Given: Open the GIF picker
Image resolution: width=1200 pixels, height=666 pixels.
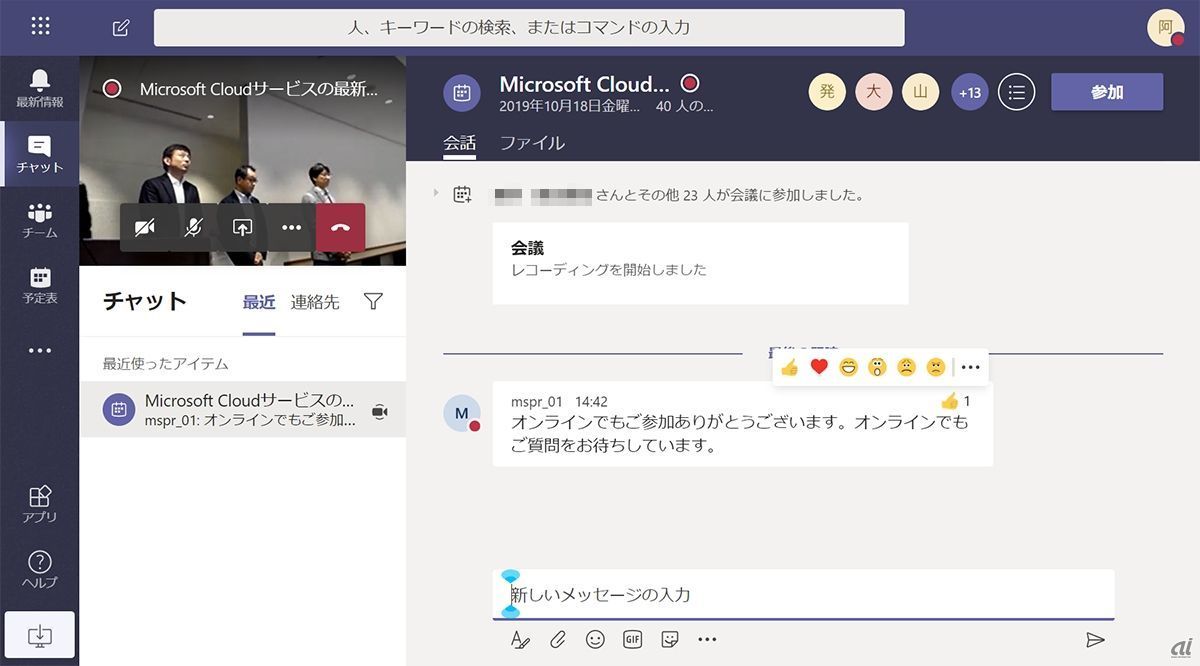Looking at the screenshot, I should point(632,639).
